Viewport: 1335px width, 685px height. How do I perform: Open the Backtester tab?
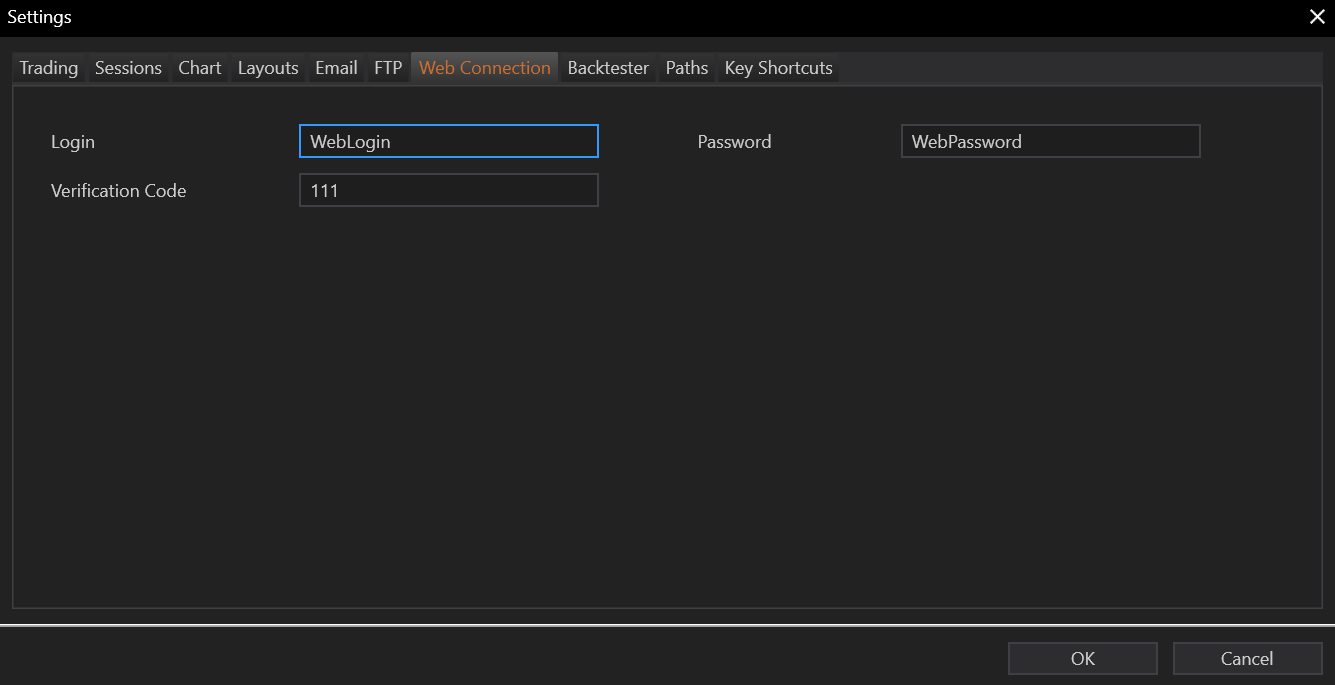point(608,68)
